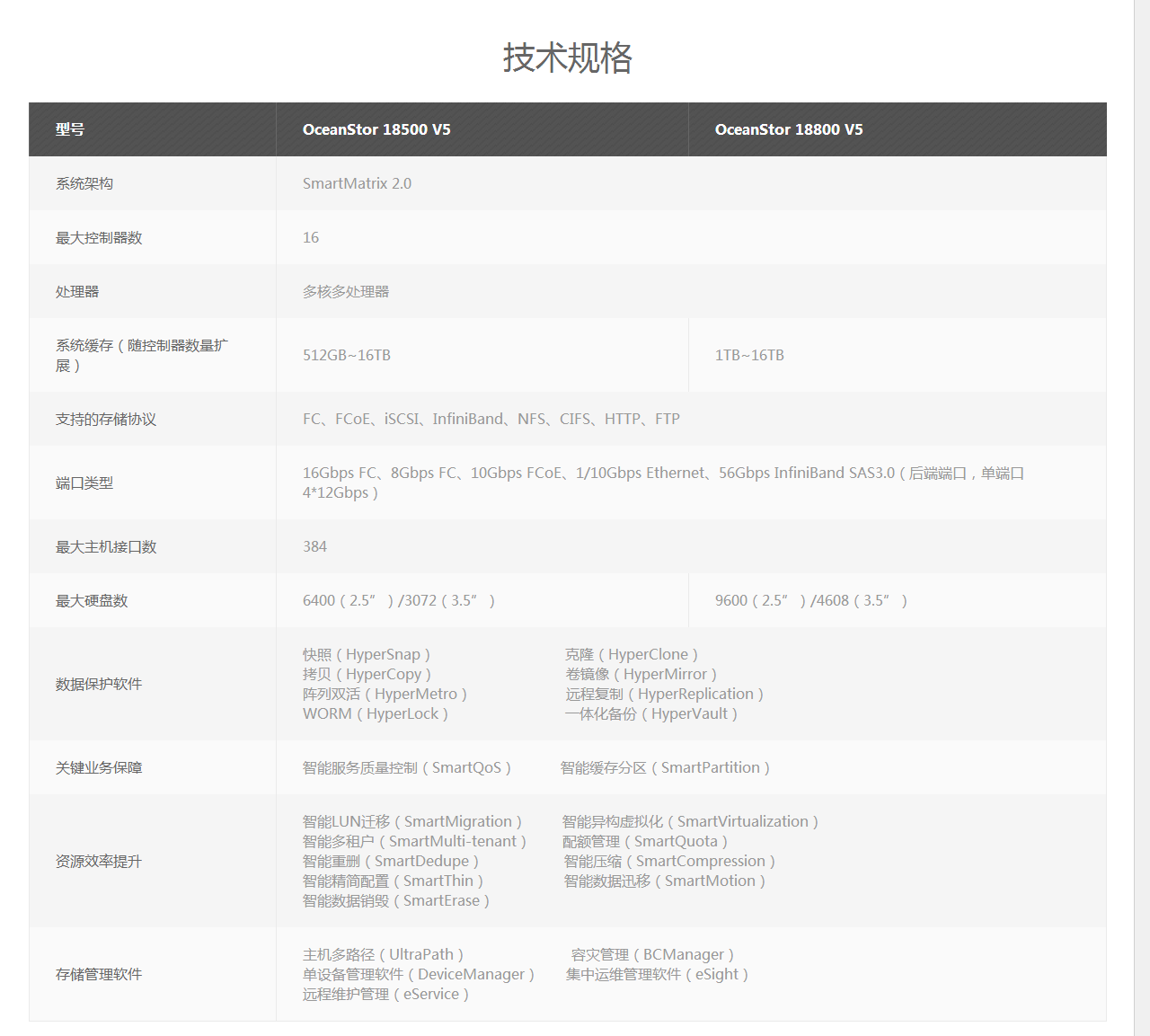Click 主机多路径 (UltraPath) entry
Image resolution: width=1150 pixels, height=1036 pixels.
pos(384,954)
